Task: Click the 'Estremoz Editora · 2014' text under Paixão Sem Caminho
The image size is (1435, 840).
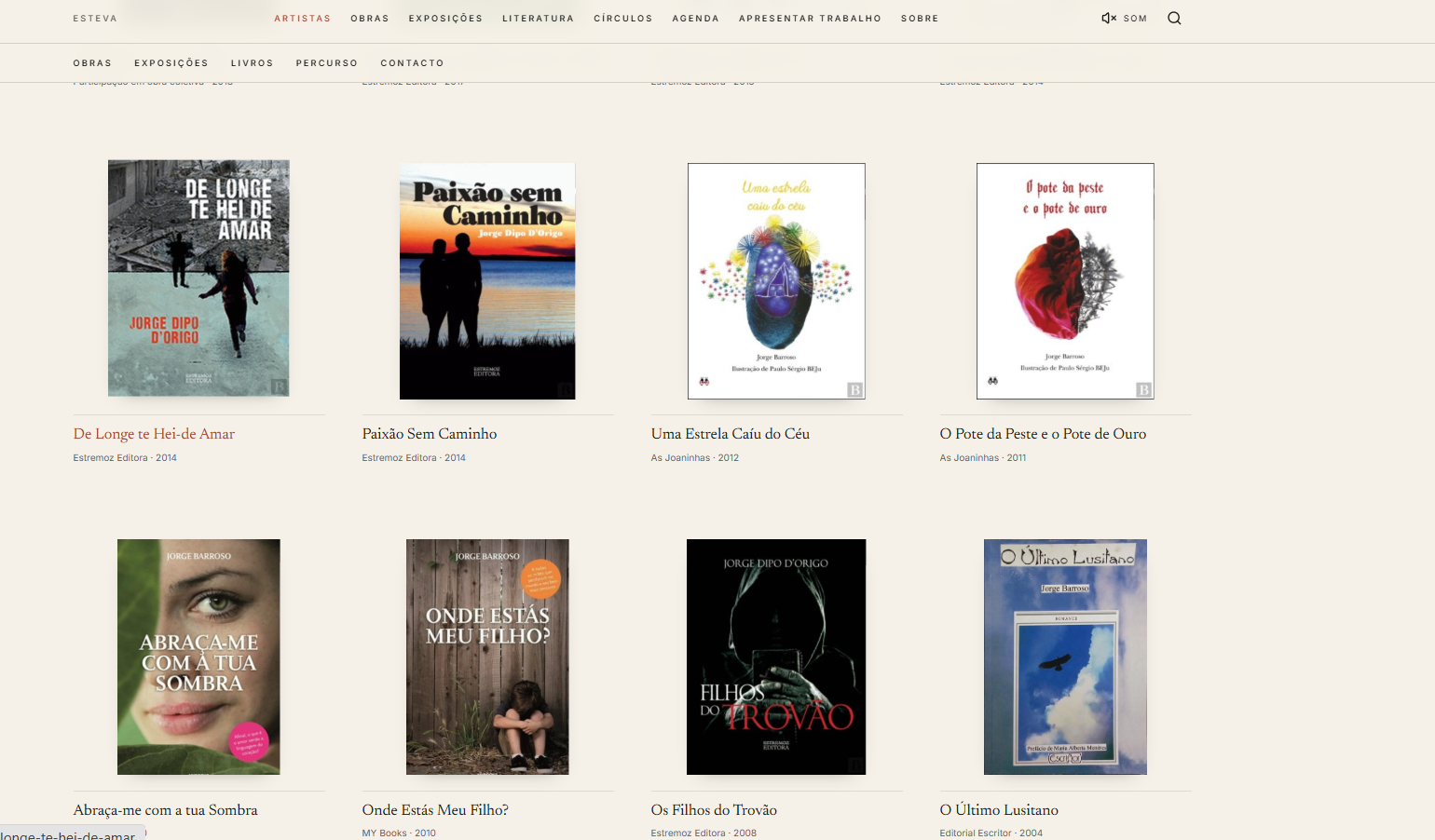Action: coord(414,458)
